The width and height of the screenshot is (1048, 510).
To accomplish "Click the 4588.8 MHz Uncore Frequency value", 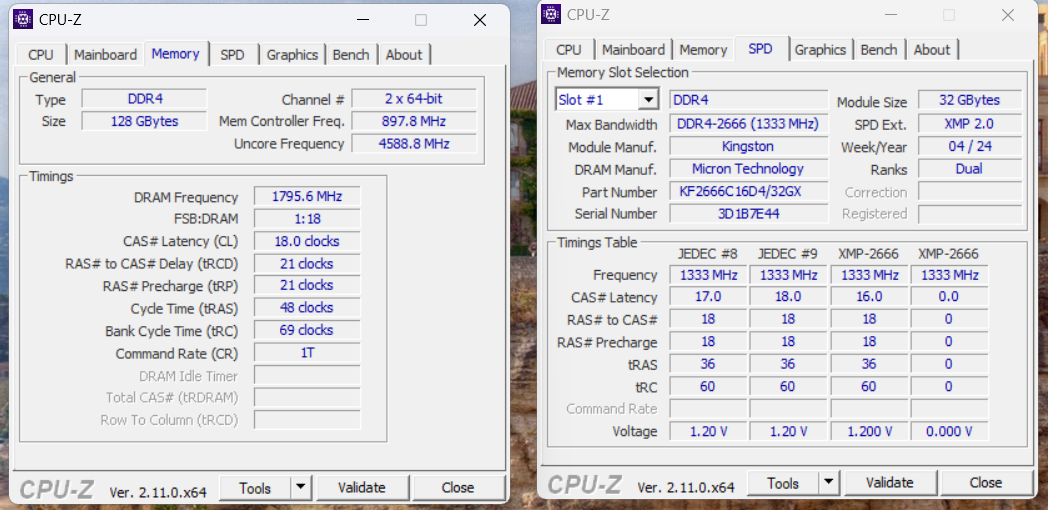I will [x=414, y=143].
